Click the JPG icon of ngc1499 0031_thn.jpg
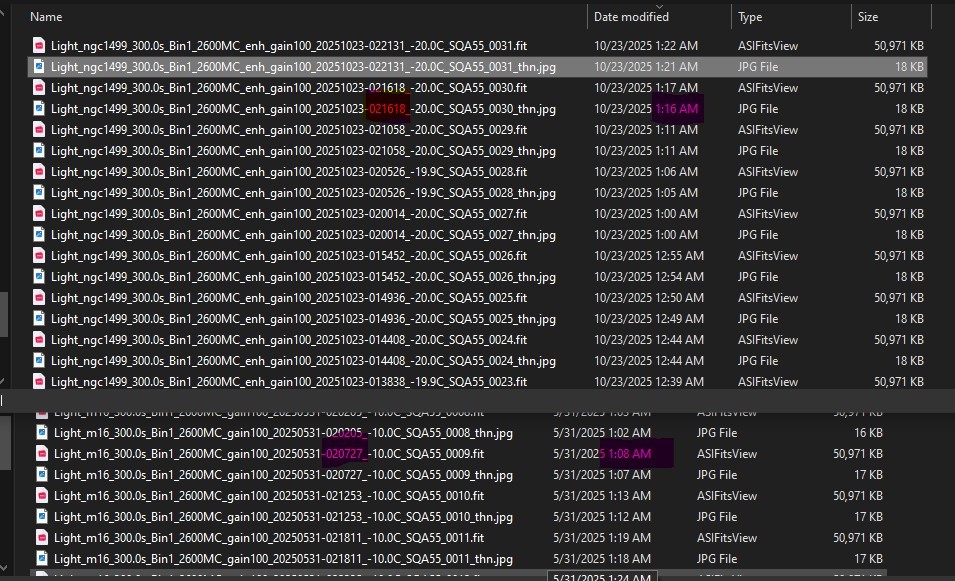 (x=39, y=66)
